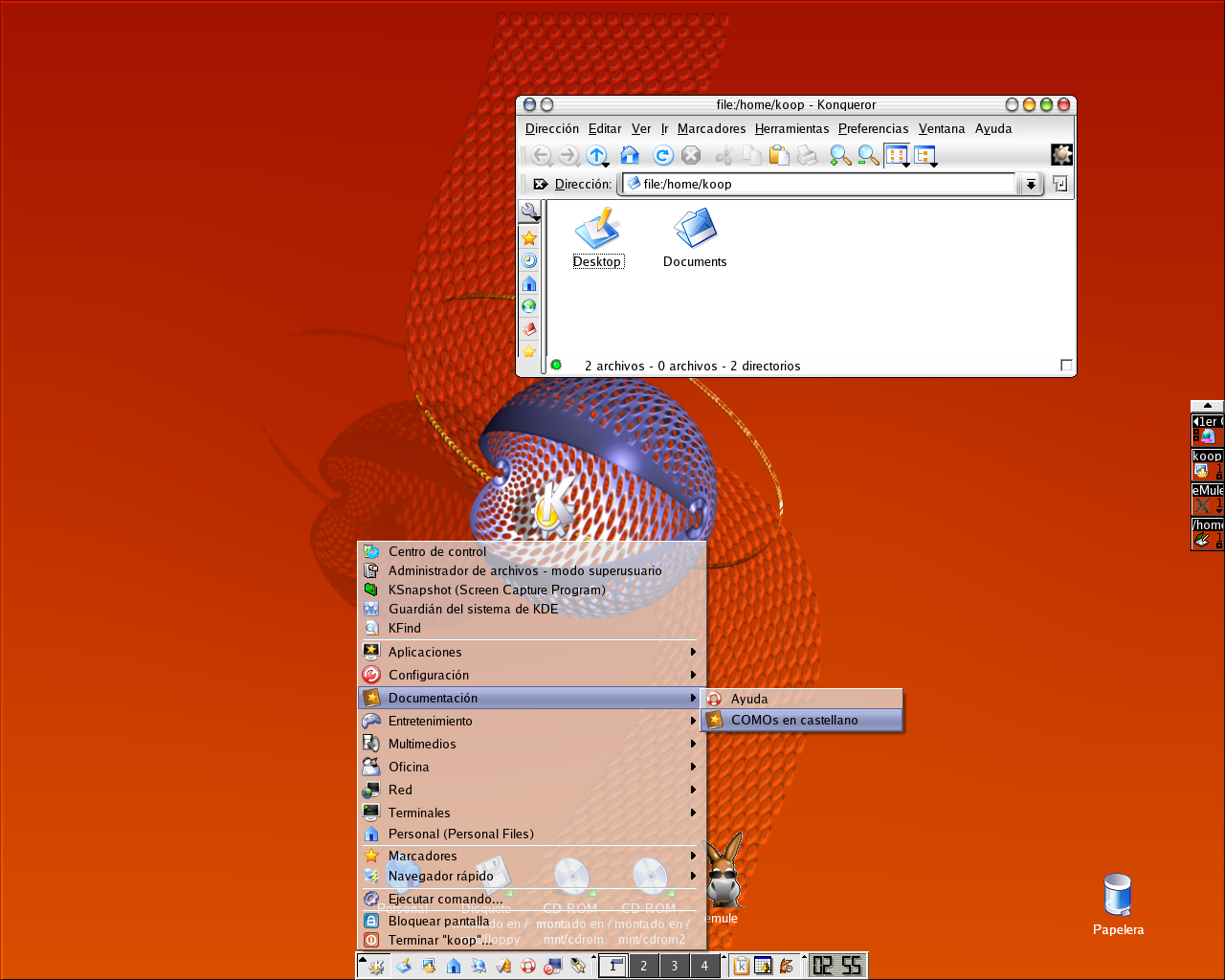1225x980 pixels.
Task: Print with the printer toolbar icon
Action: pos(807,155)
